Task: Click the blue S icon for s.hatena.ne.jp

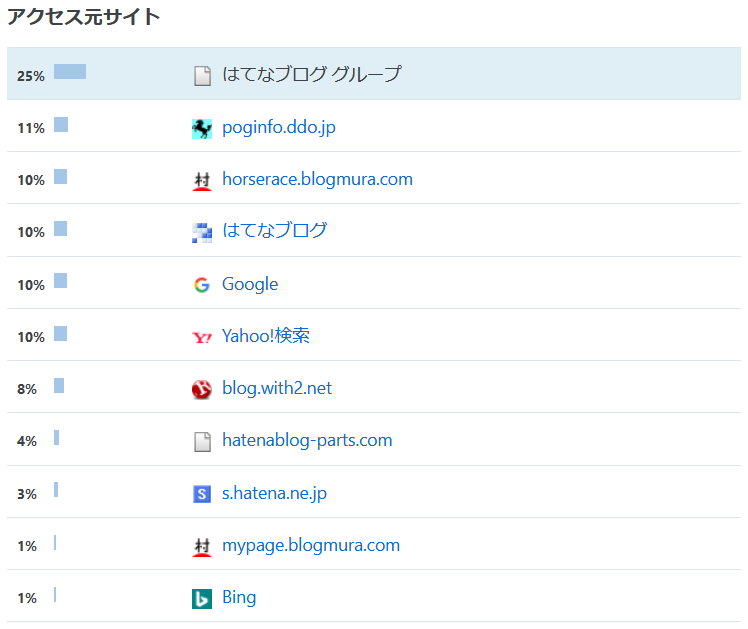Action: (202, 494)
